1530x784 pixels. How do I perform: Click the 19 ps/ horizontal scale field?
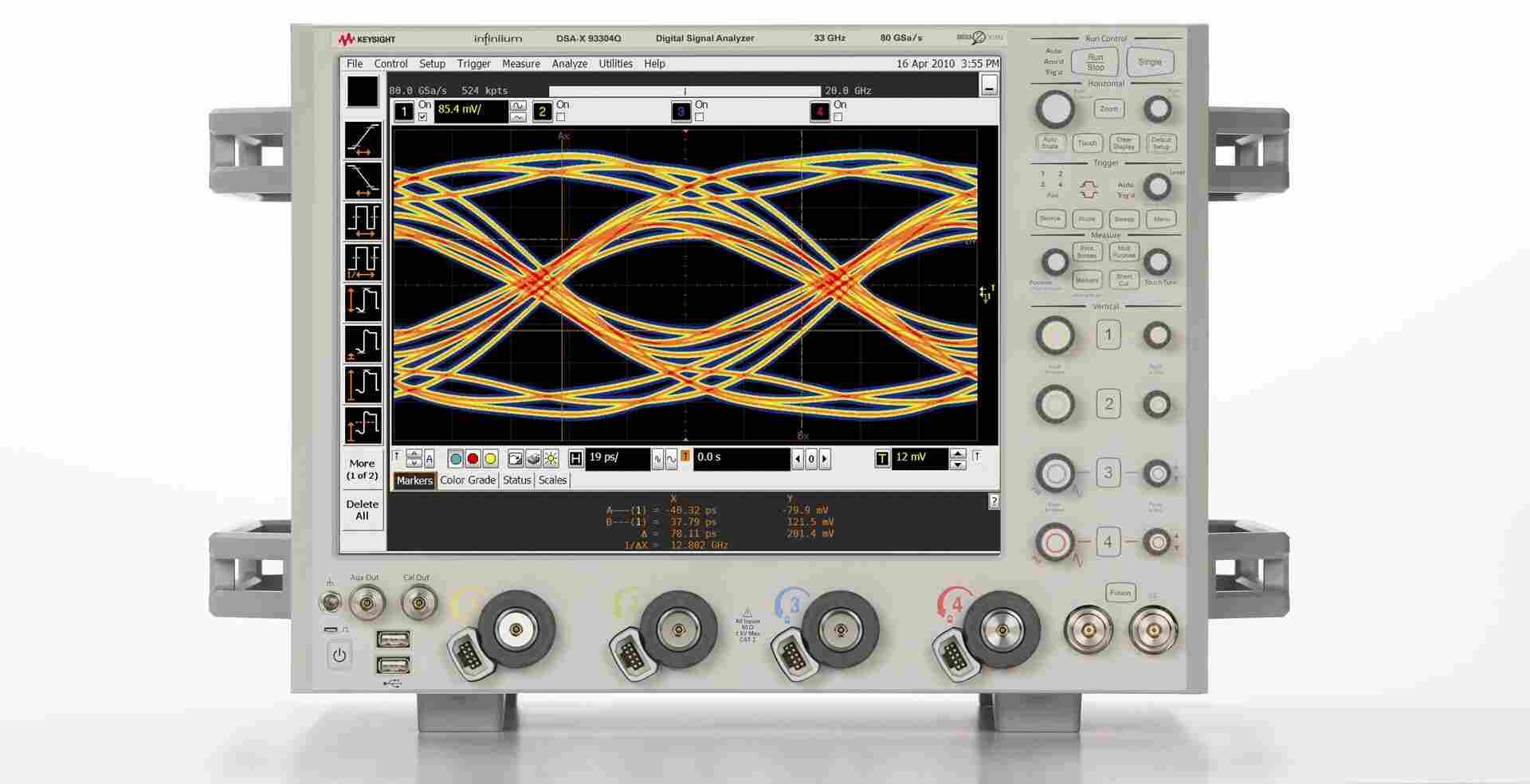(618, 458)
